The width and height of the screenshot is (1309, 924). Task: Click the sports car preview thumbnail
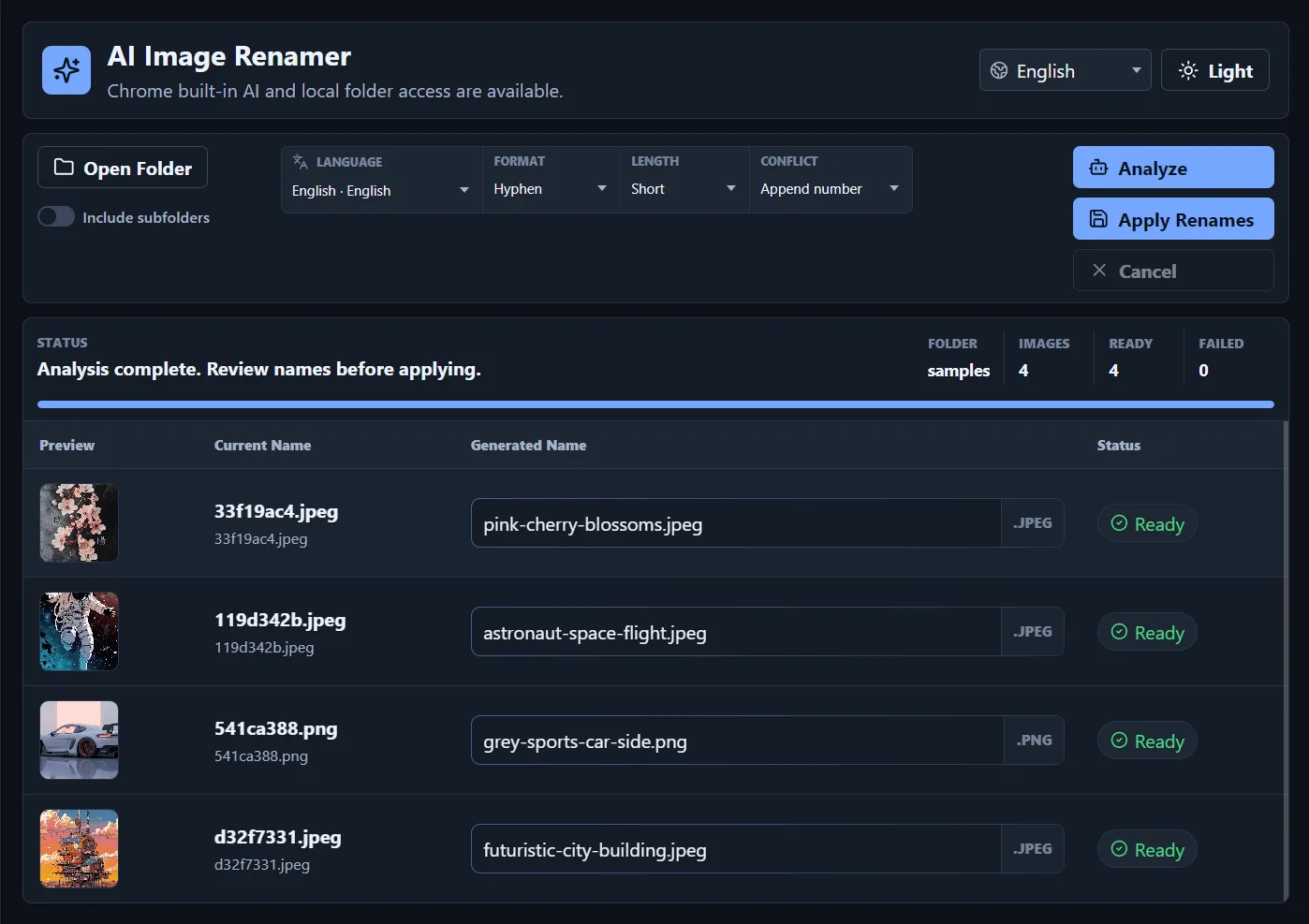79,740
